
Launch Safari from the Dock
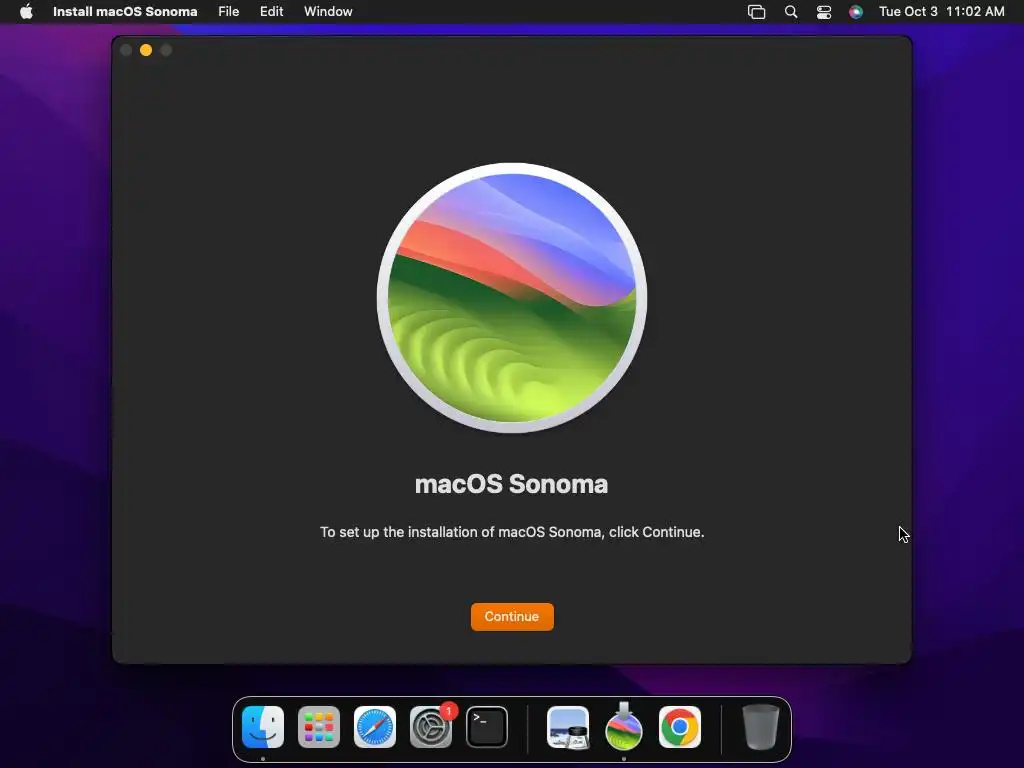click(375, 727)
